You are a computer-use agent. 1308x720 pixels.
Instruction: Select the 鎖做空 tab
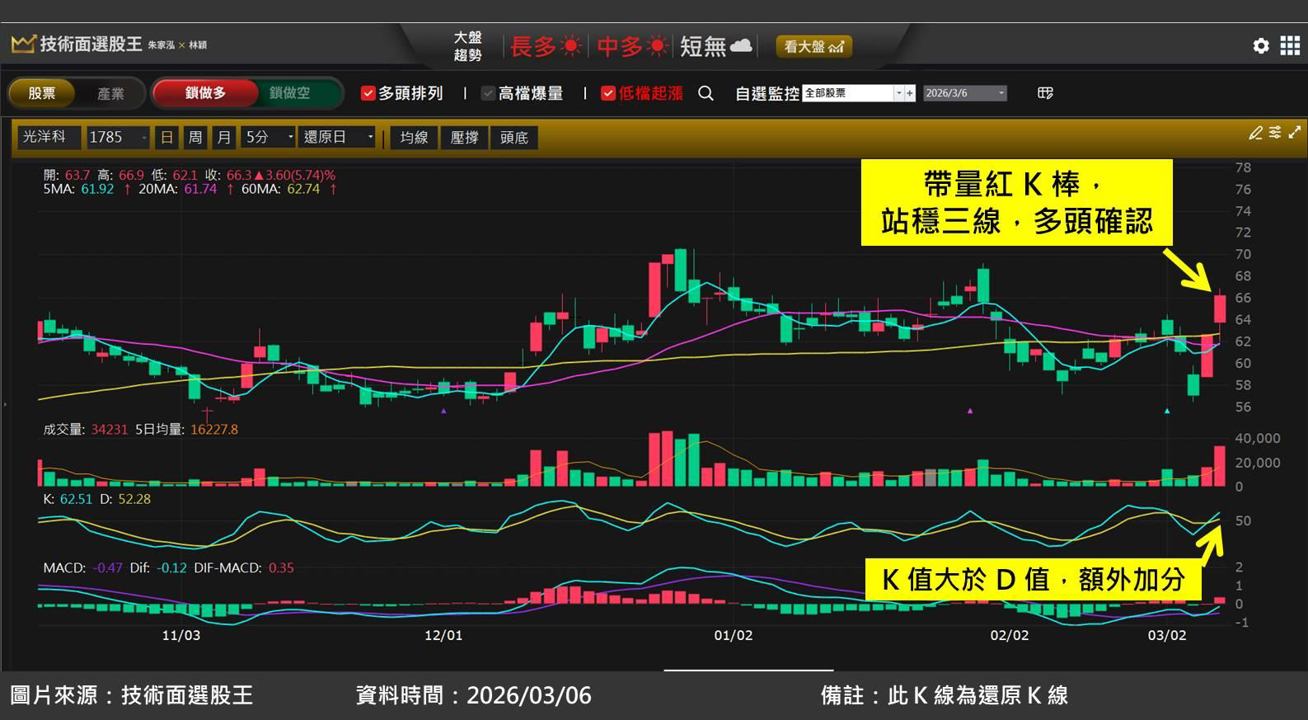coord(290,93)
